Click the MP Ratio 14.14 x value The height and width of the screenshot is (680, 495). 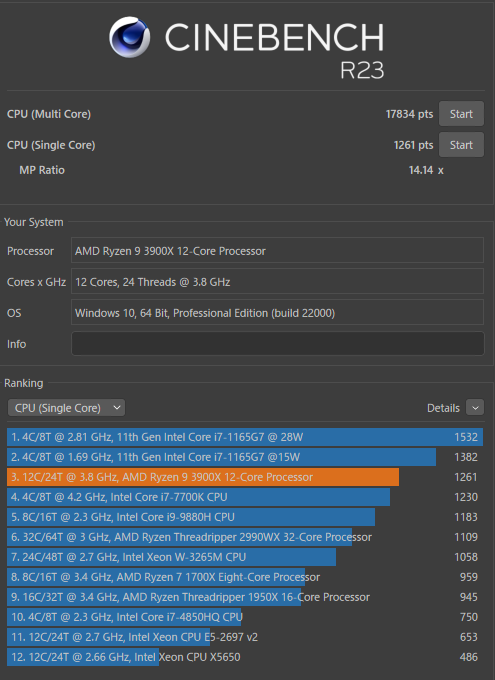tap(426, 170)
